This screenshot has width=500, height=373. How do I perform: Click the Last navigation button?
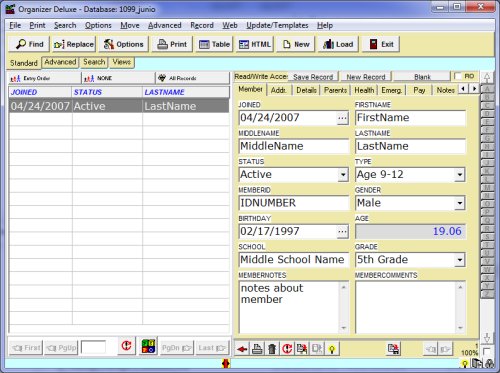[x=212, y=348]
